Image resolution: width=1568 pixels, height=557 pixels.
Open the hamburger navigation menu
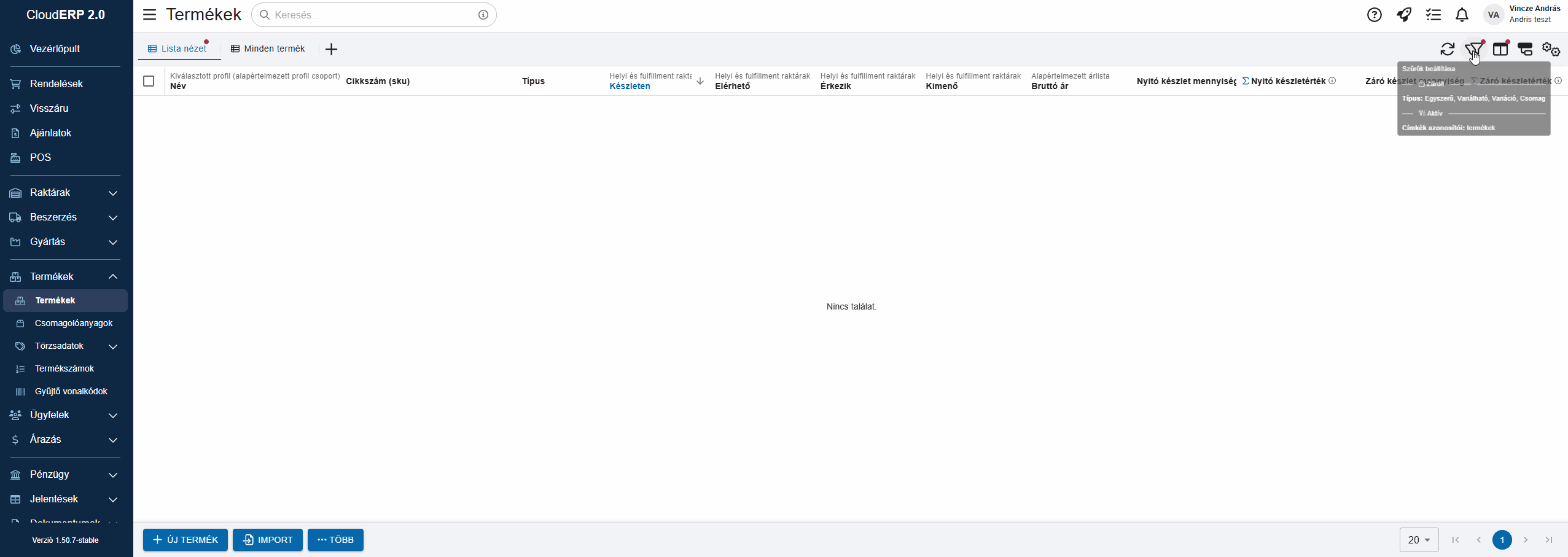tap(149, 15)
